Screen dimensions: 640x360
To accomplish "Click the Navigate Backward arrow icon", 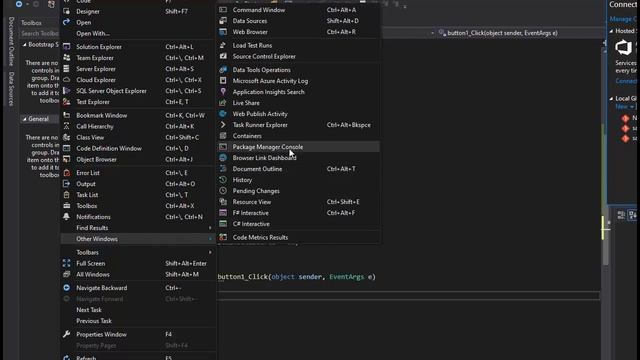I will 67,288.
